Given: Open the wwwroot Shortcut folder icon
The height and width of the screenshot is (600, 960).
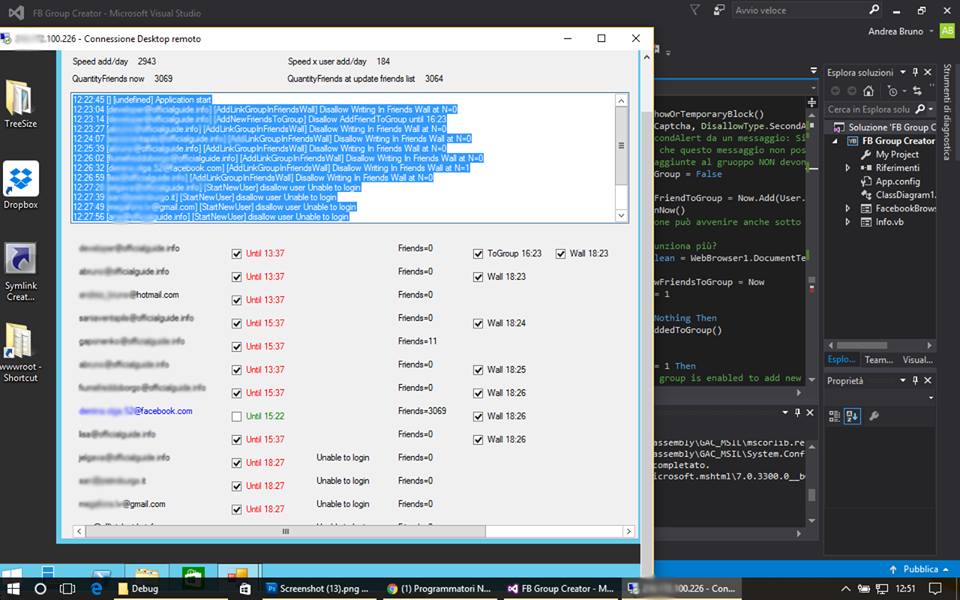Looking at the screenshot, I should 20,352.
